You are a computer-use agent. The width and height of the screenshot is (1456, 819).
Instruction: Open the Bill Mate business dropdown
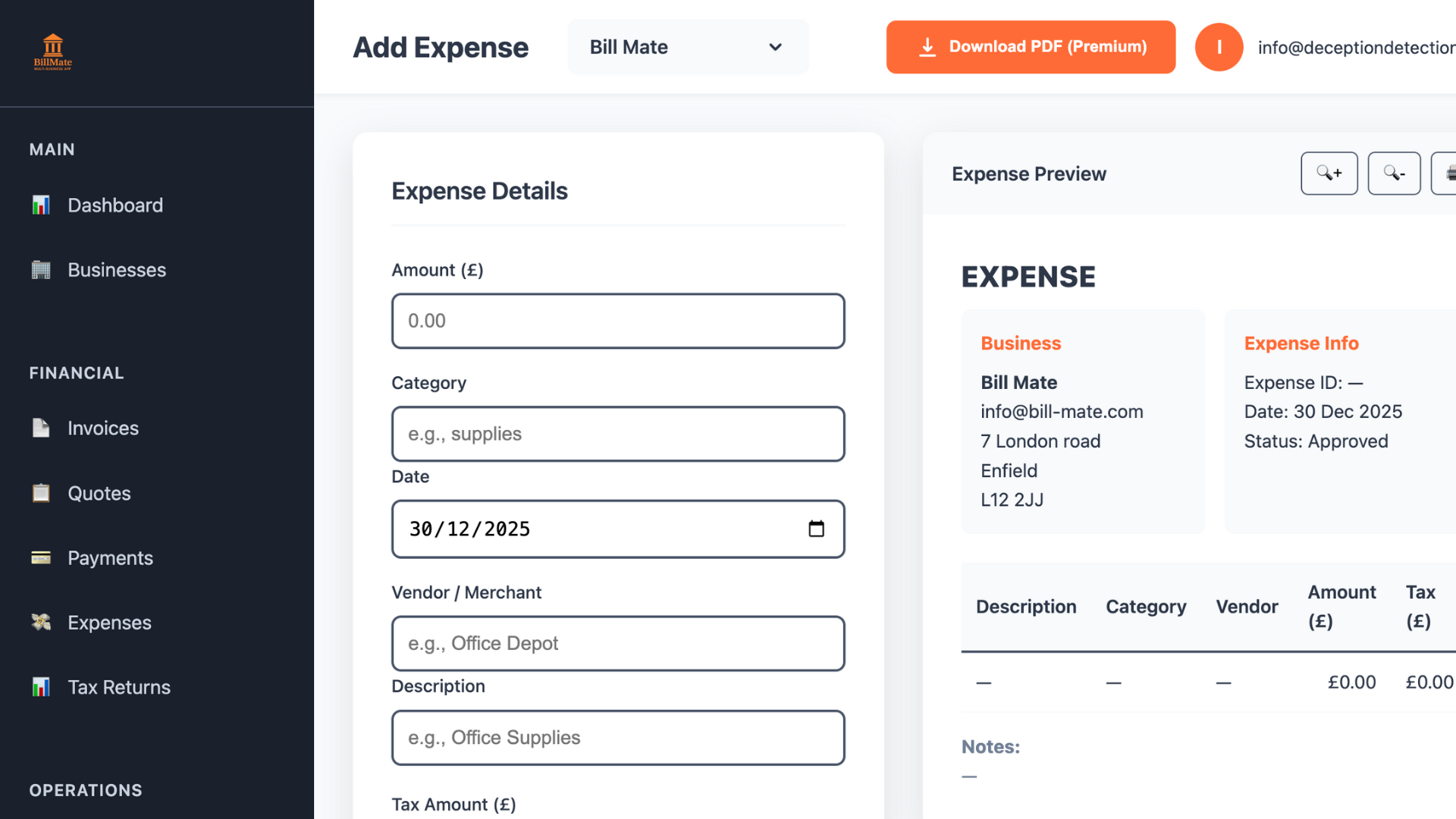687,47
